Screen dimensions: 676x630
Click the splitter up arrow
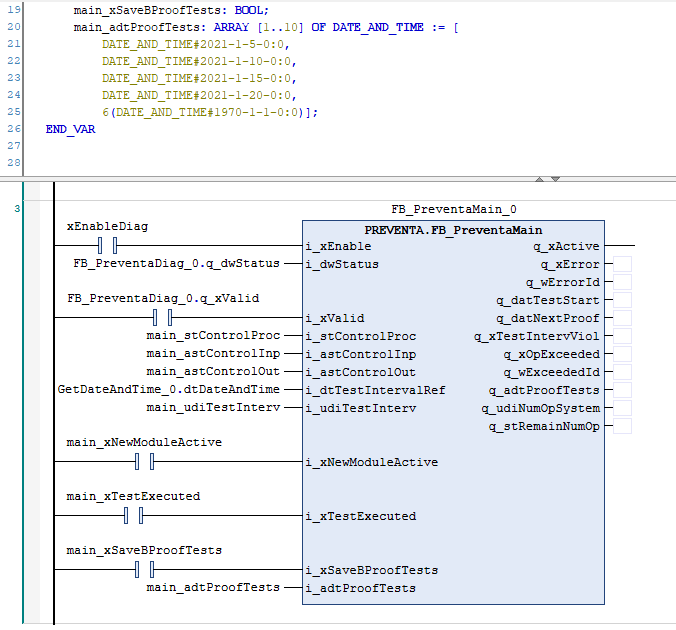tap(539, 179)
